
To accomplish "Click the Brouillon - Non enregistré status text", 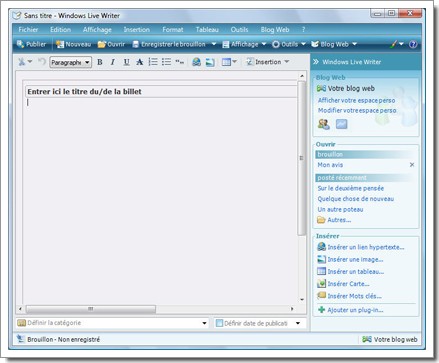I will pyautogui.click(x=63, y=340).
